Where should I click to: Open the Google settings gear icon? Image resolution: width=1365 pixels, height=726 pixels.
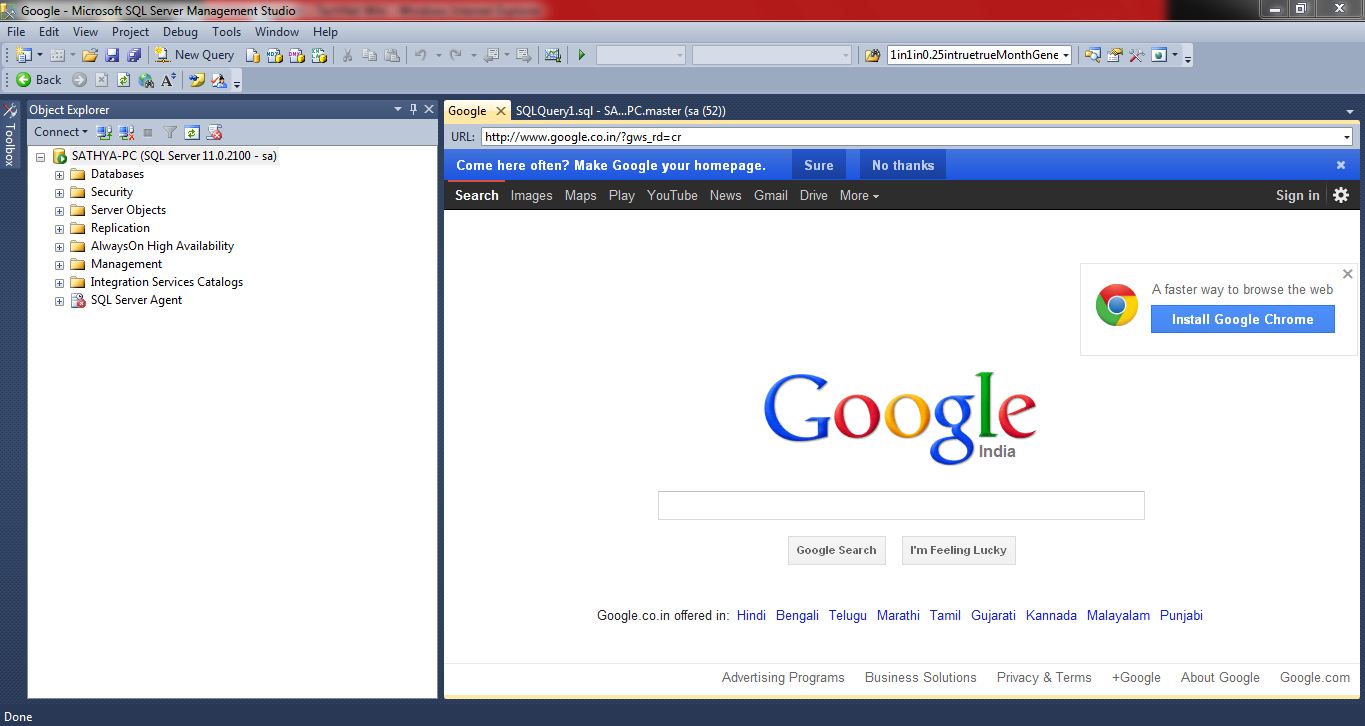click(x=1341, y=195)
